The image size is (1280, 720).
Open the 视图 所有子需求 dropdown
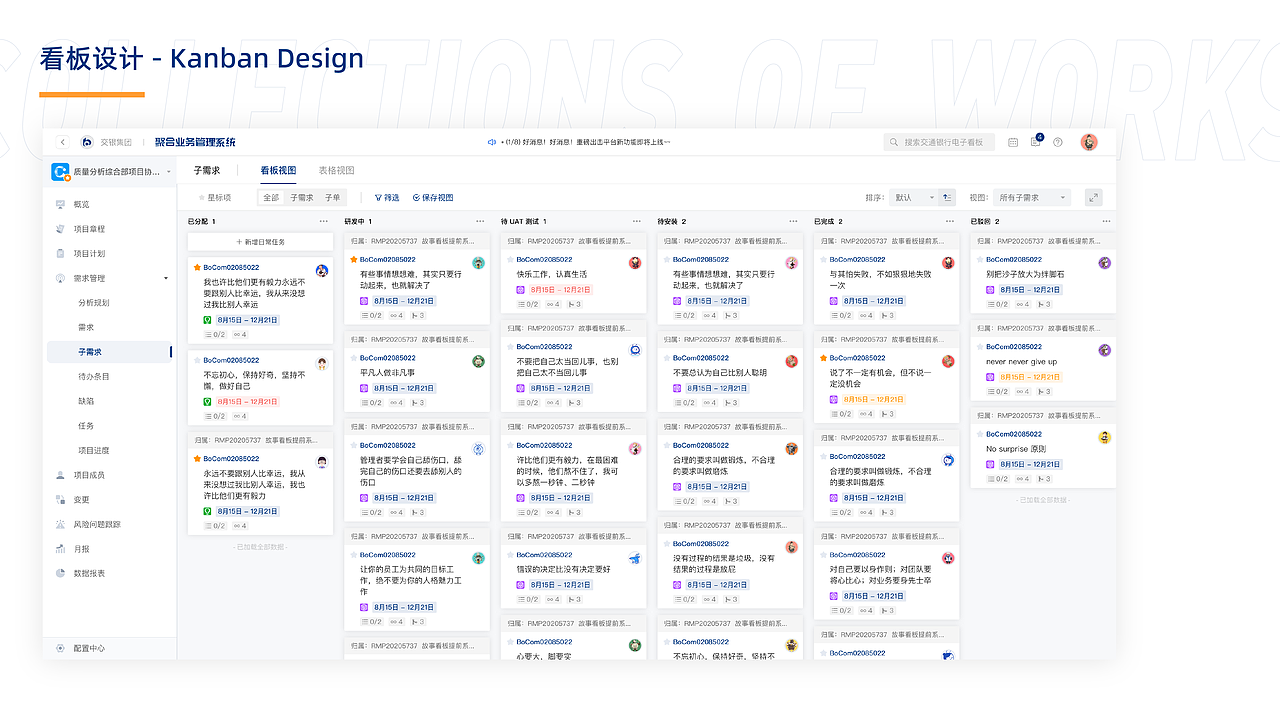tap(1033, 198)
